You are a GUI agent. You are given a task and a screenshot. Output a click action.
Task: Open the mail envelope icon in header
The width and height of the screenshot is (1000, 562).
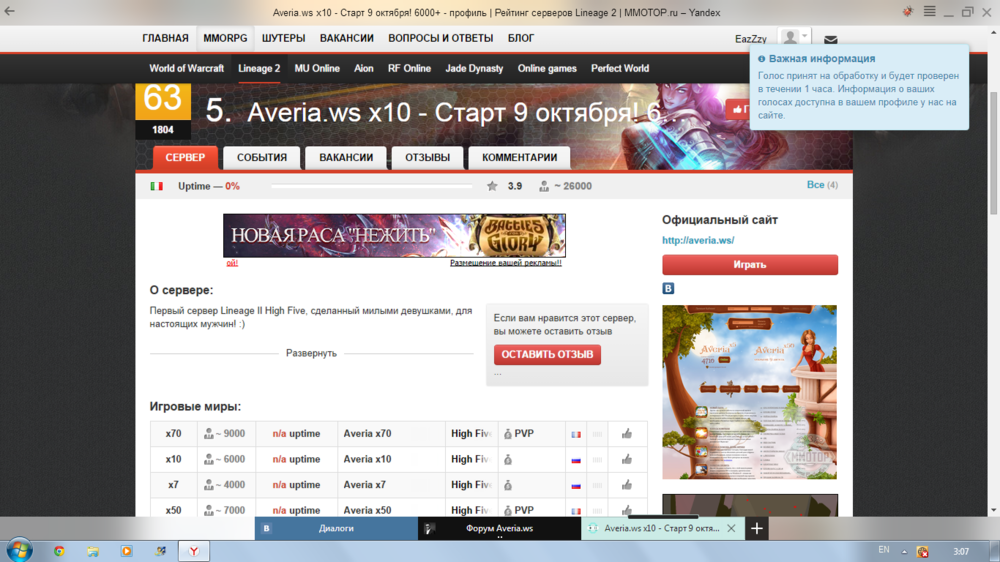(x=830, y=40)
